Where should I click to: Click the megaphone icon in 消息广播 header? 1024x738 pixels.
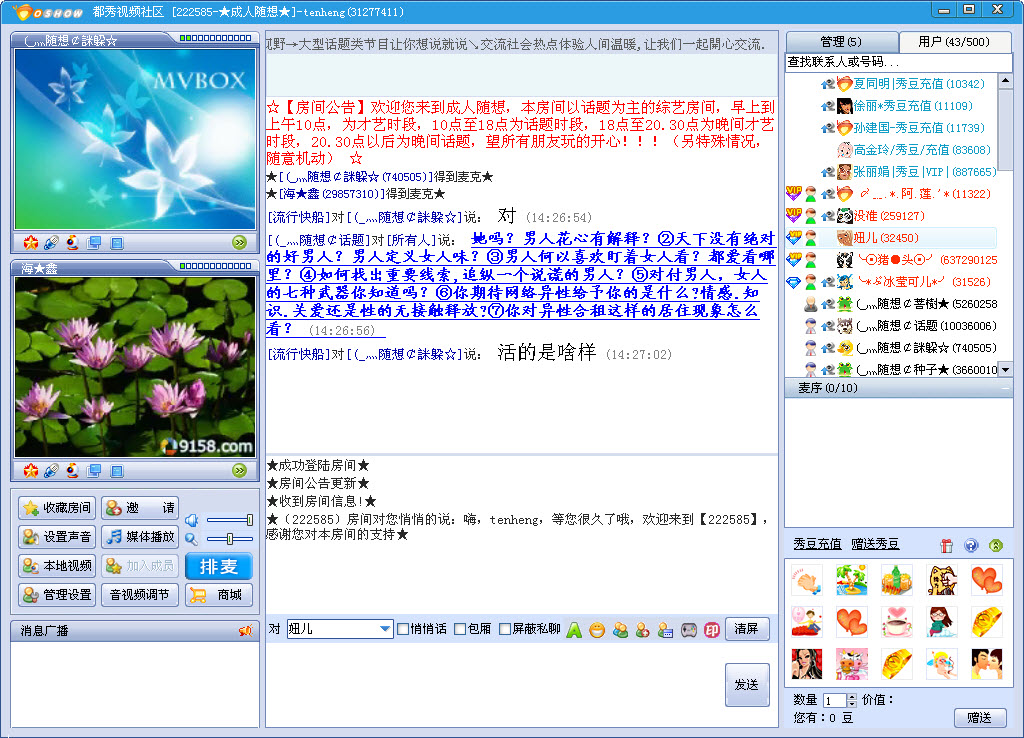pyautogui.click(x=246, y=631)
